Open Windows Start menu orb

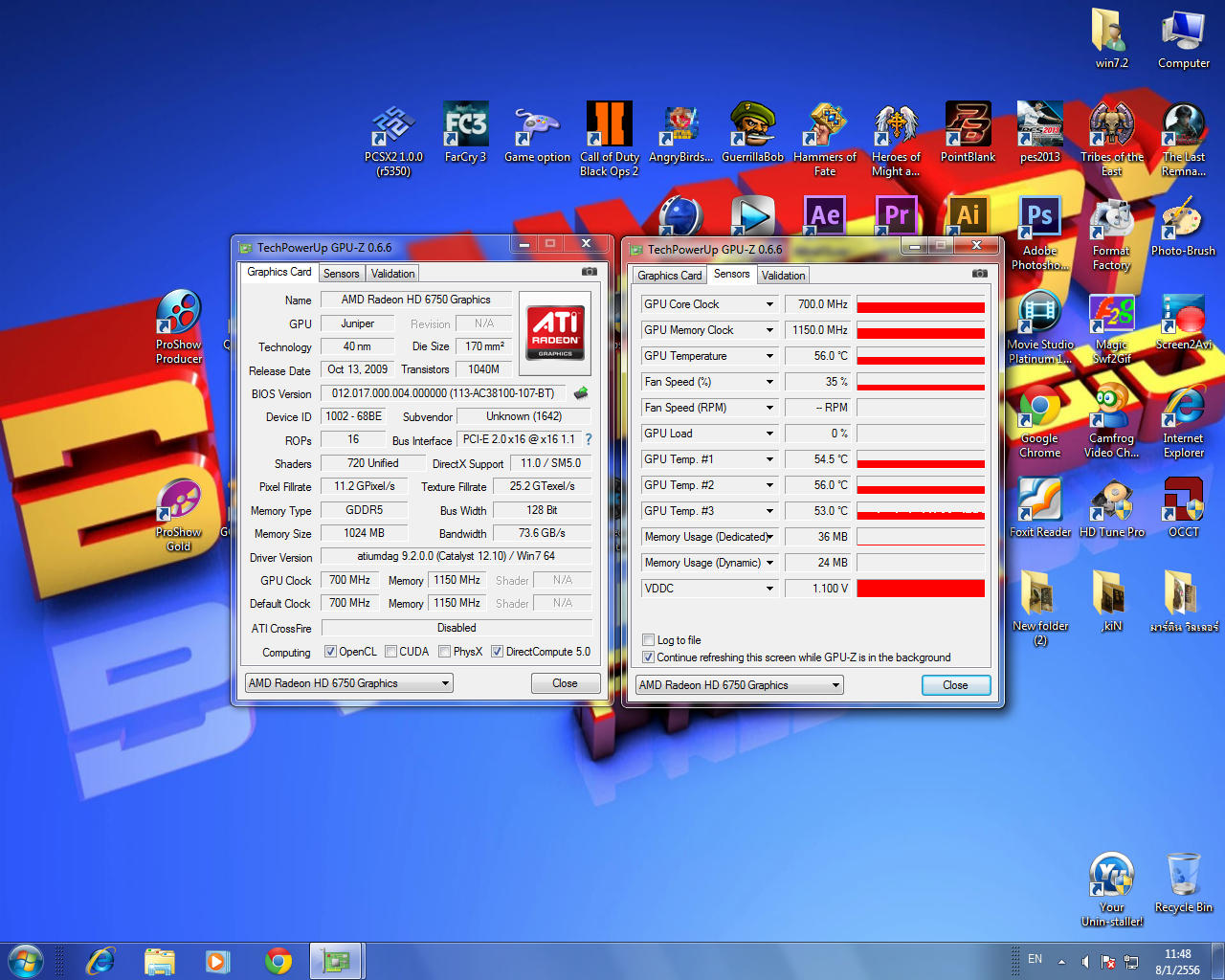(26, 960)
